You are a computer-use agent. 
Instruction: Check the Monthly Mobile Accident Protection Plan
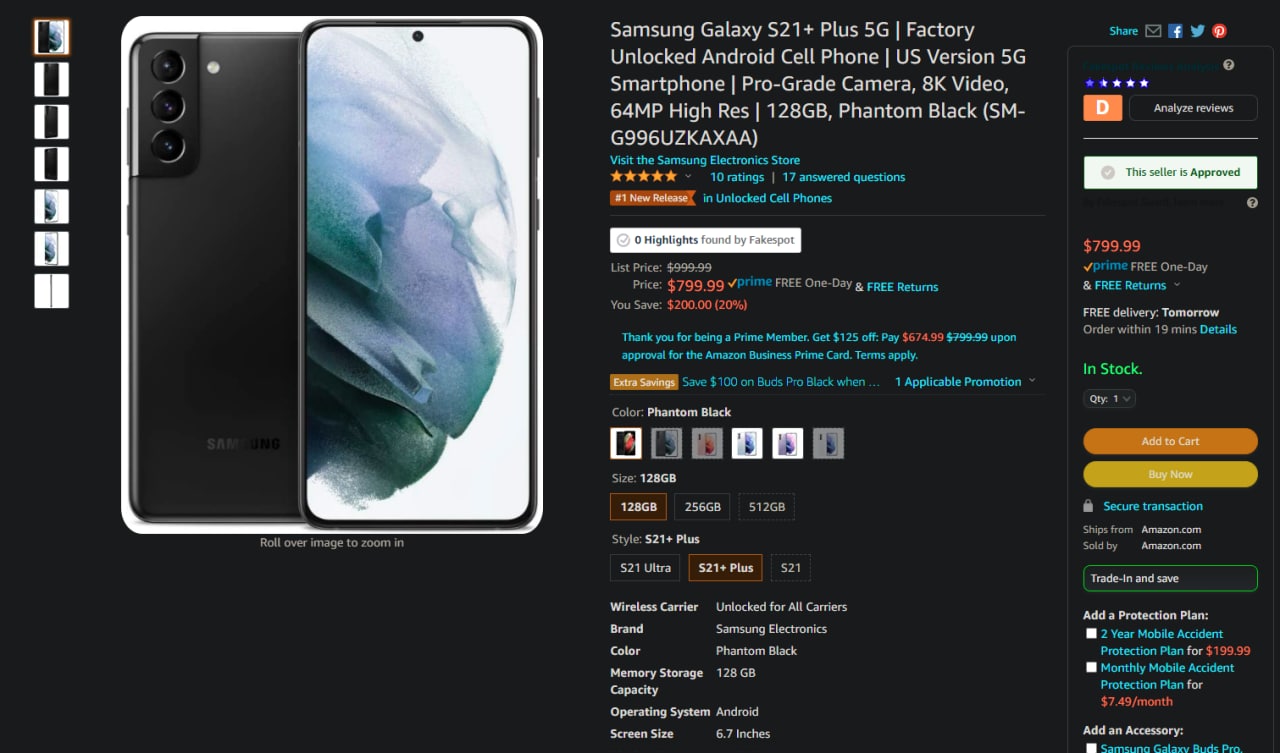tap(1091, 668)
